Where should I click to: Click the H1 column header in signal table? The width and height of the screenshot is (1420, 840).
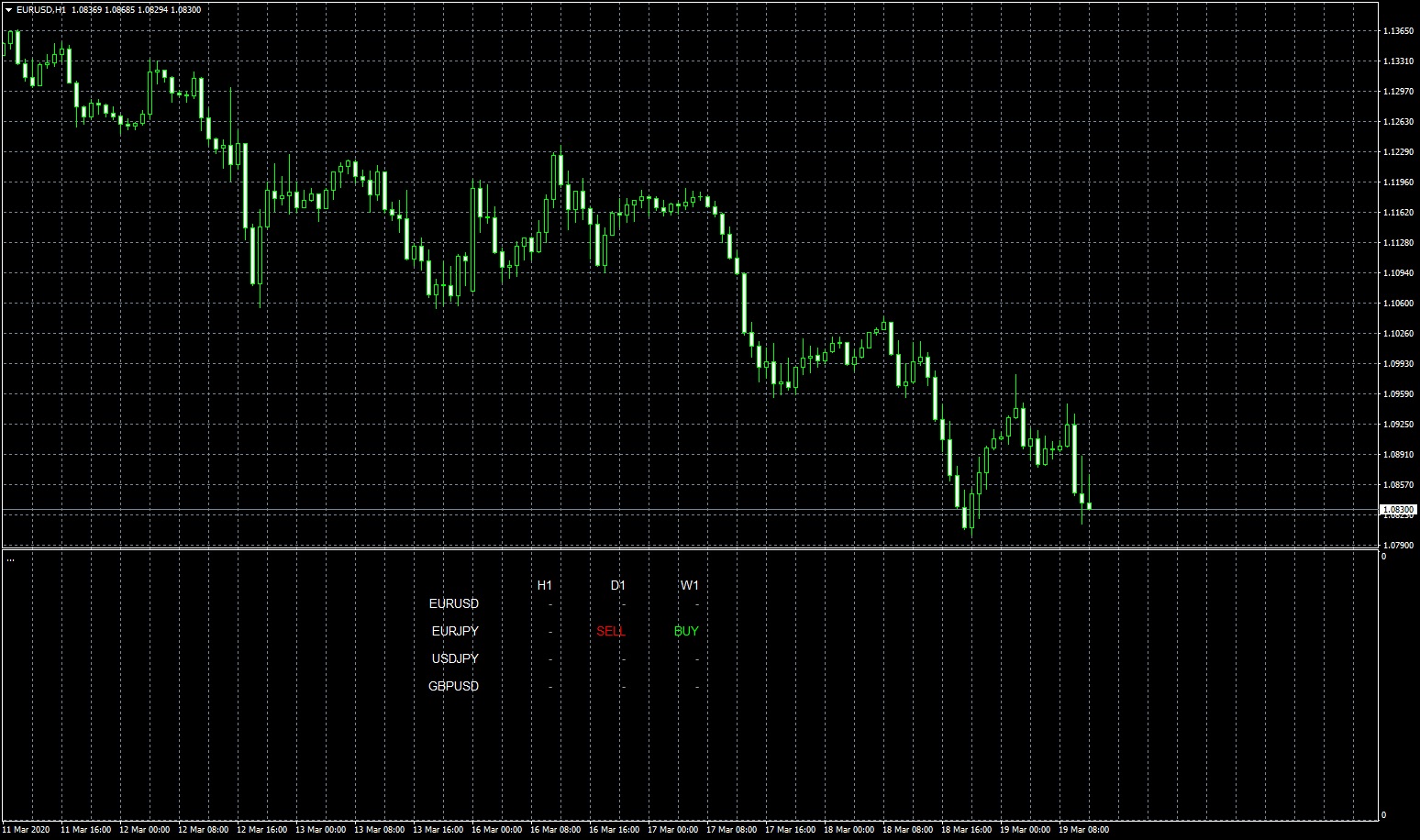point(545,585)
